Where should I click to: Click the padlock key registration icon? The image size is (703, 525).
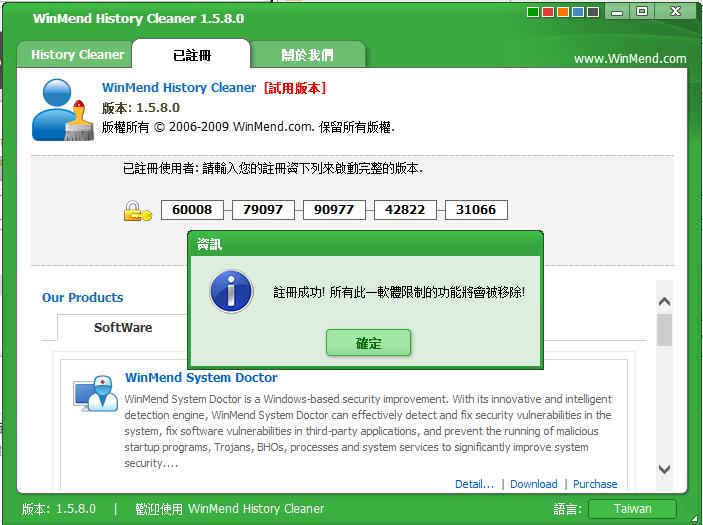pyautogui.click(x=137, y=211)
